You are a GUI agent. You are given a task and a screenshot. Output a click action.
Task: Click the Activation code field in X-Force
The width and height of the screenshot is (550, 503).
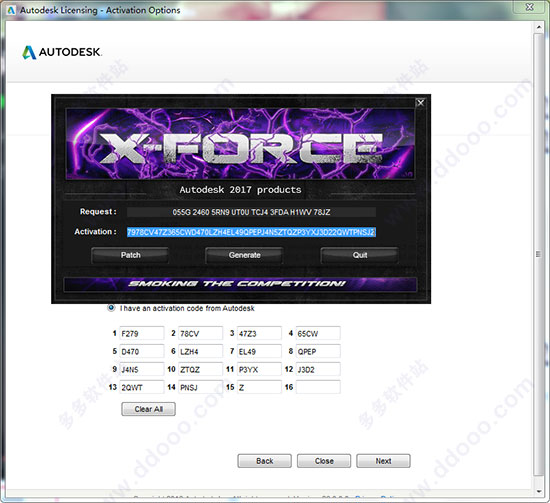pyautogui.click(x=251, y=232)
